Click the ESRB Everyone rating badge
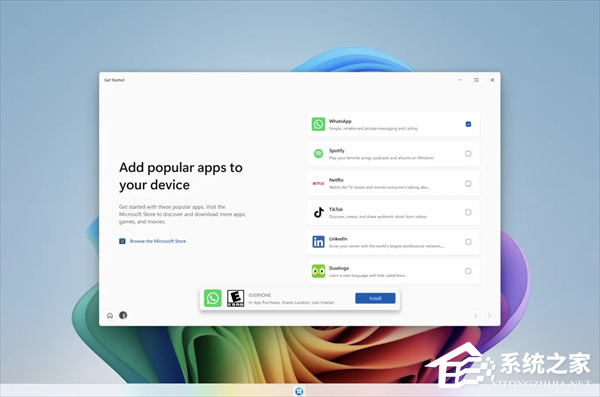This screenshot has width=600, height=397. click(235, 298)
